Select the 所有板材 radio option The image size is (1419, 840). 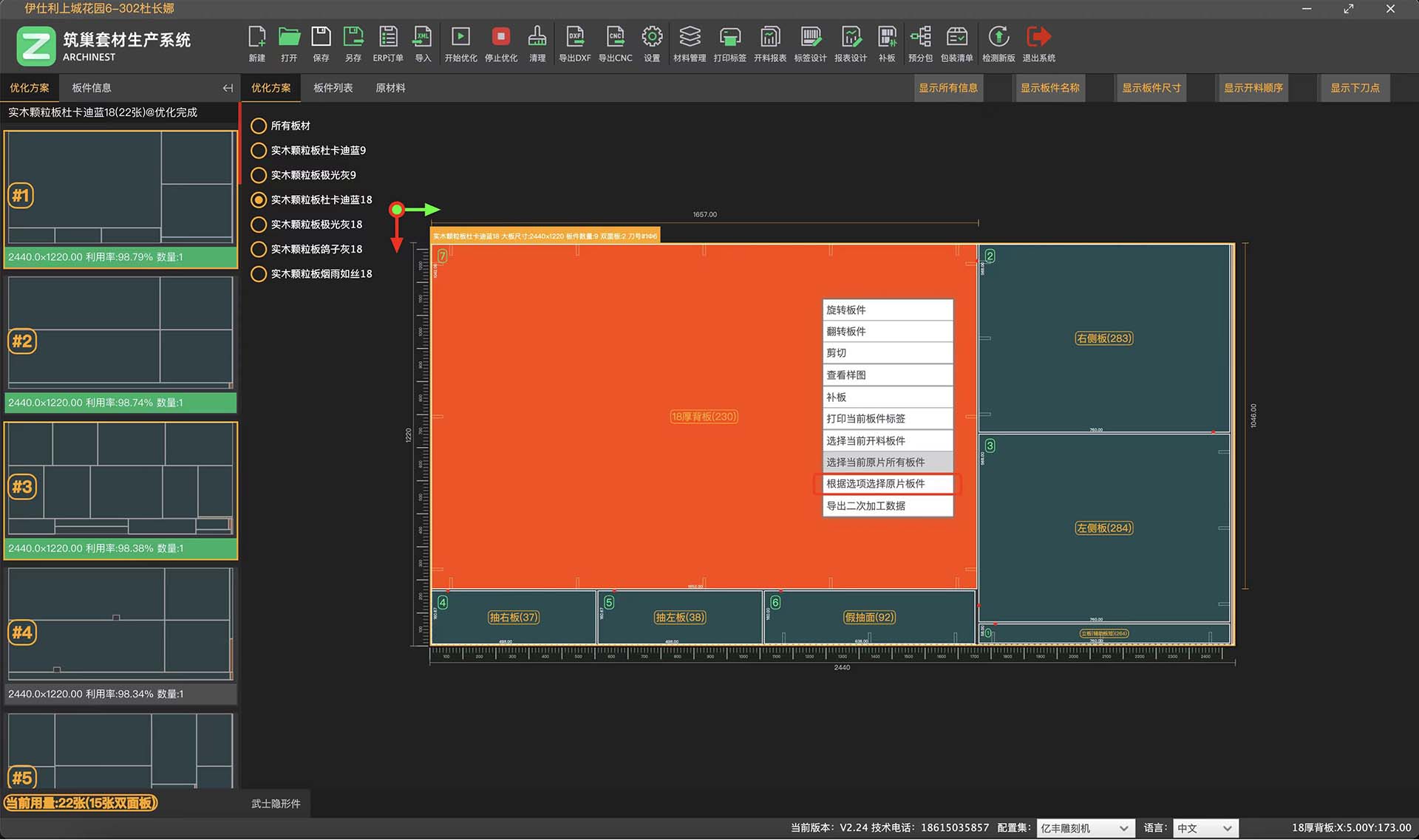tap(259, 126)
